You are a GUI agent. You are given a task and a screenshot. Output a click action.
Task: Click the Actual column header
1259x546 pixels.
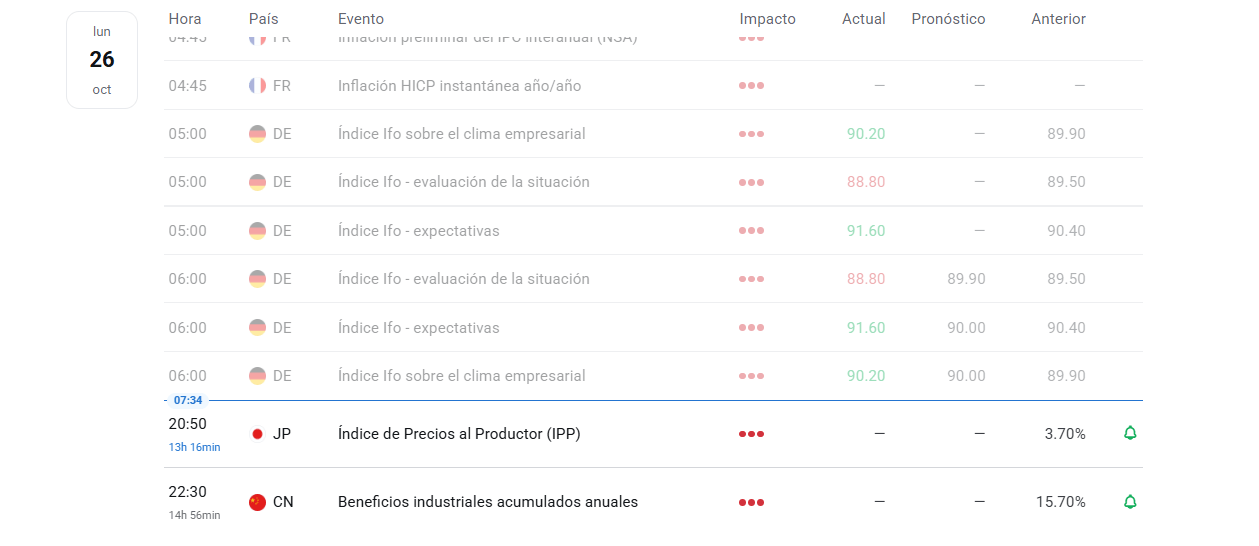click(x=864, y=19)
